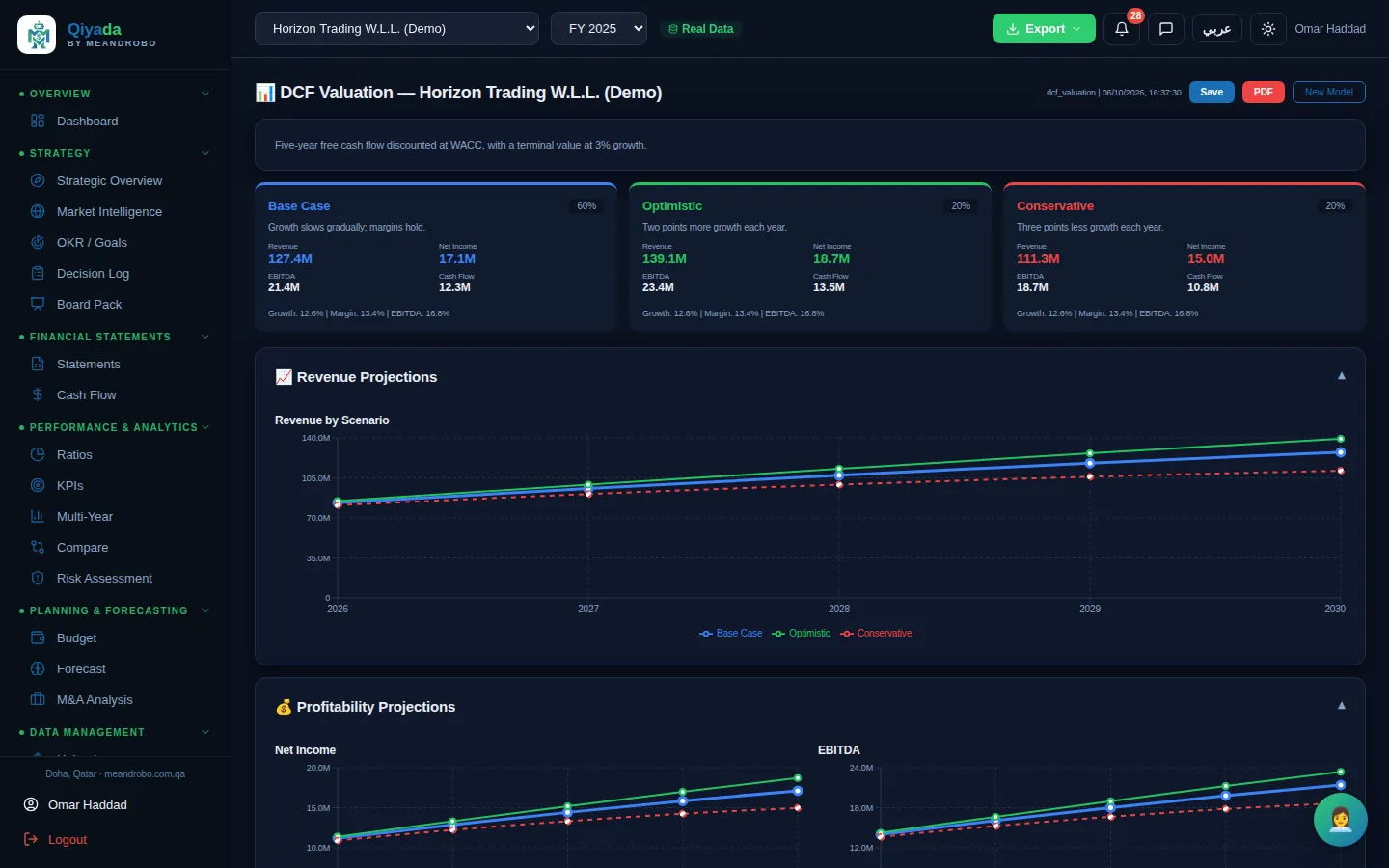
Task: Open the assistant avatar chat bubble
Action: [1340, 820]
